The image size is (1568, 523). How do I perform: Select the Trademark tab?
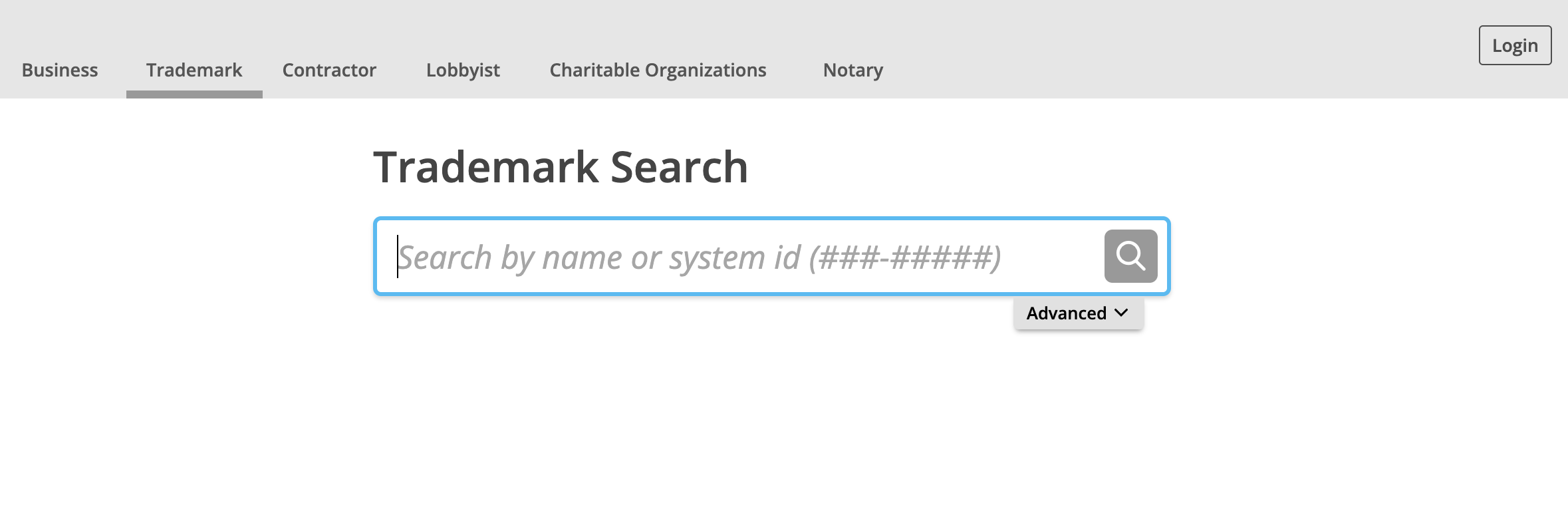tap(194, 70)
